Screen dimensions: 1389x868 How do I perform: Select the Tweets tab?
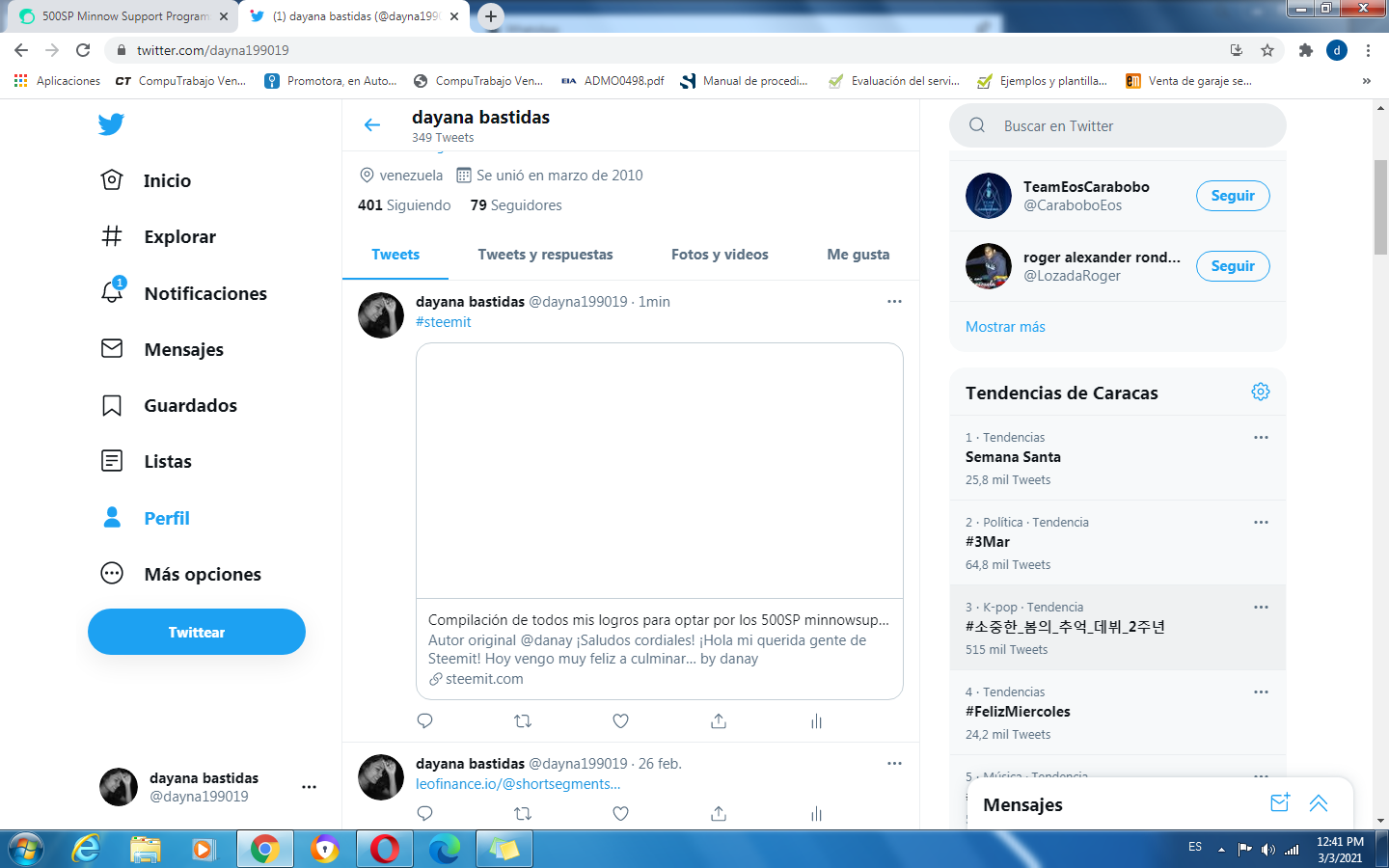click(395, 255)
